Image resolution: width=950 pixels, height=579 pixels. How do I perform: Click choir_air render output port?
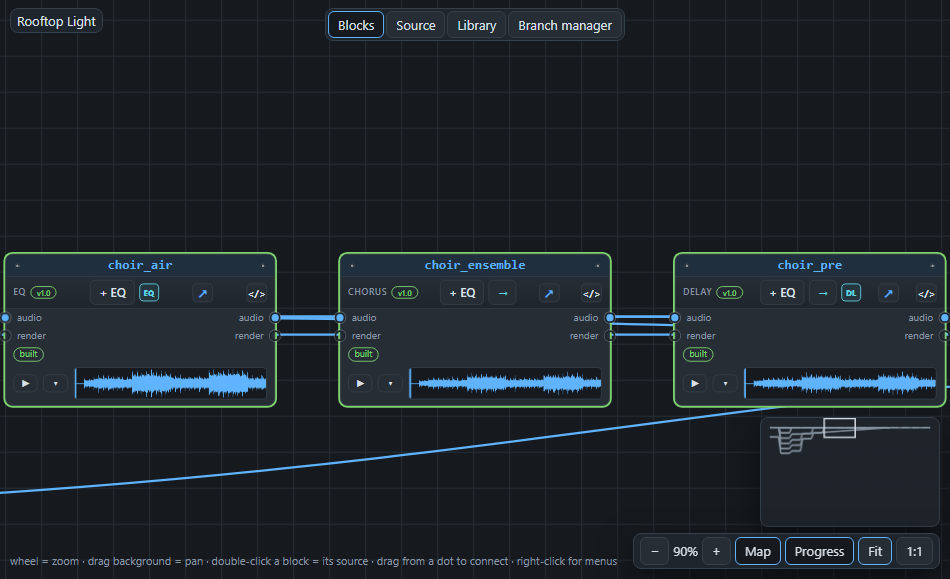tap(275, 335)
